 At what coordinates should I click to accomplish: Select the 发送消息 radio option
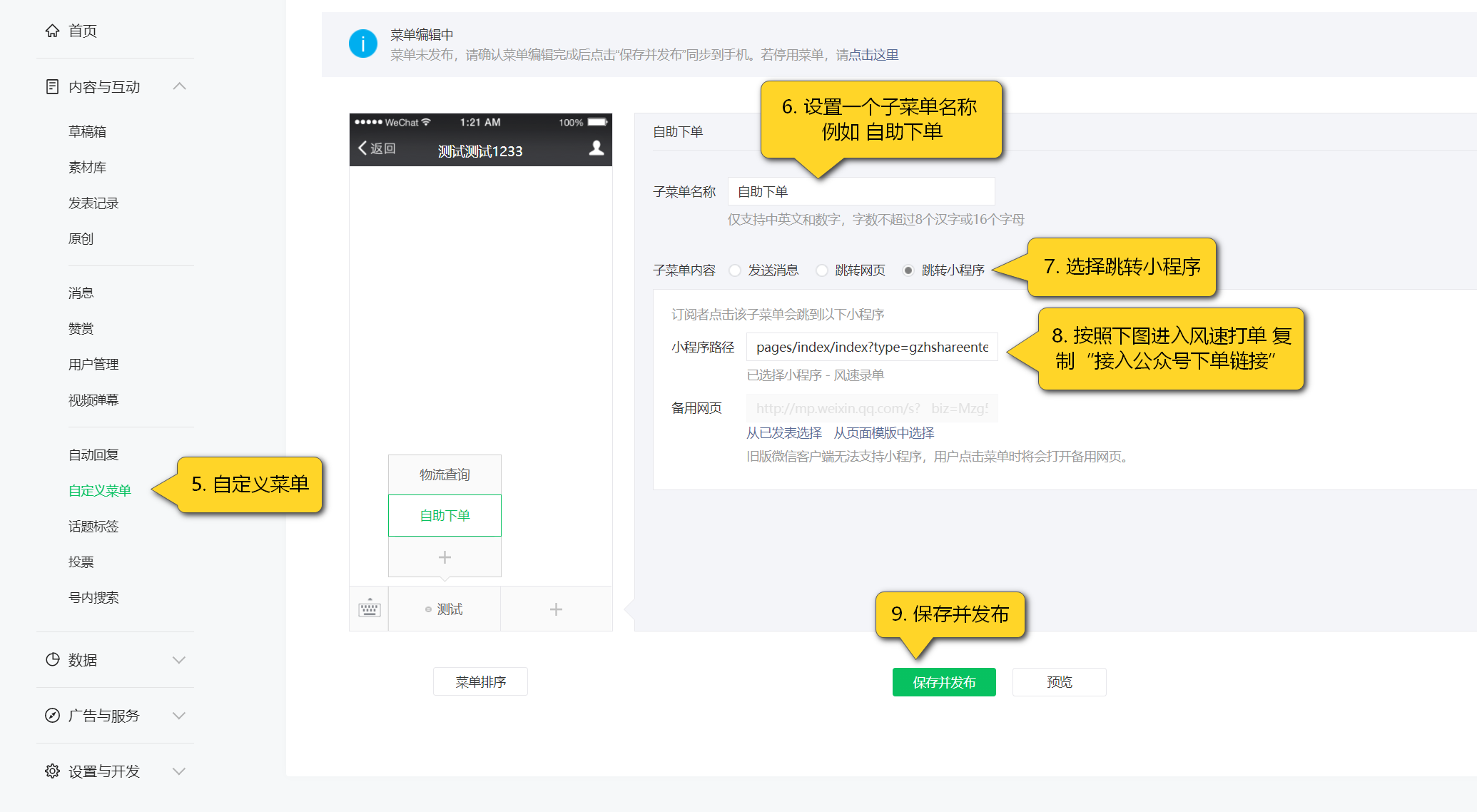[x=735, y=270]
